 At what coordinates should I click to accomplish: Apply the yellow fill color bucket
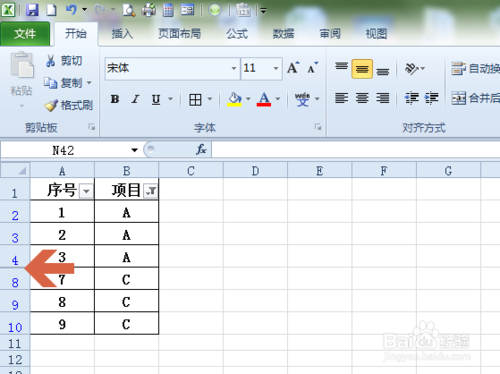pos(235,99)
